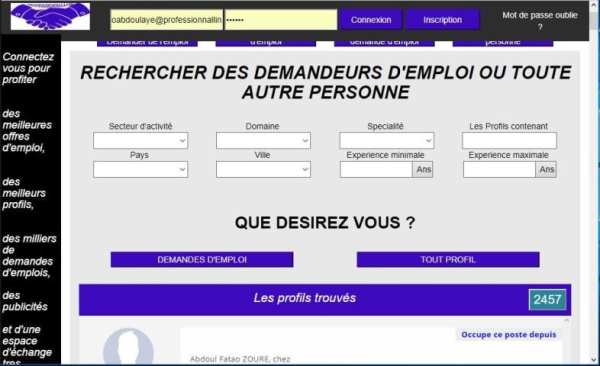Click the Les Profils contenant text field
This screenshot has height=366, width=600.
click(x=509, y=141)
